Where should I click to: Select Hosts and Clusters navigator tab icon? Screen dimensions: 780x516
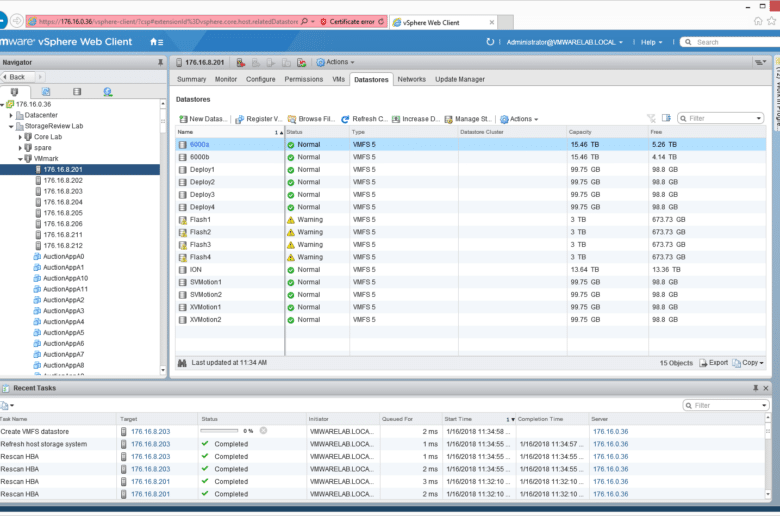coord(14,92)
